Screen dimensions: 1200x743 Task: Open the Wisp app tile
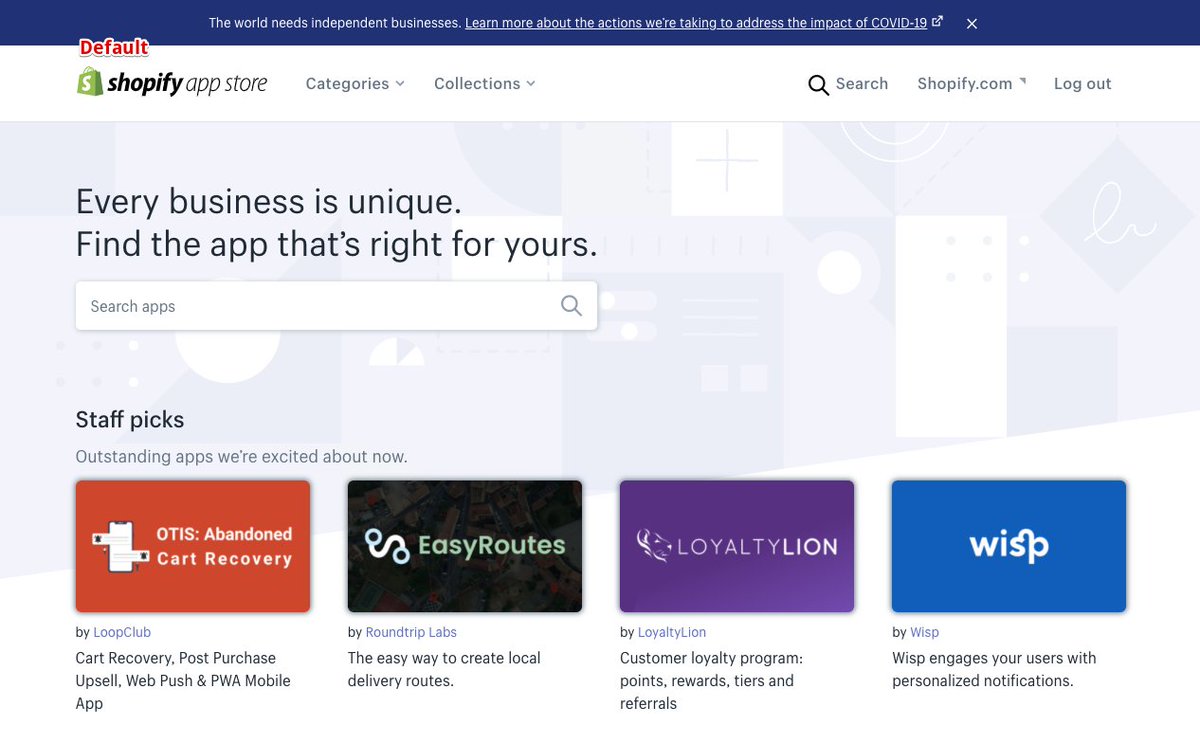(x=1009, y=546)
